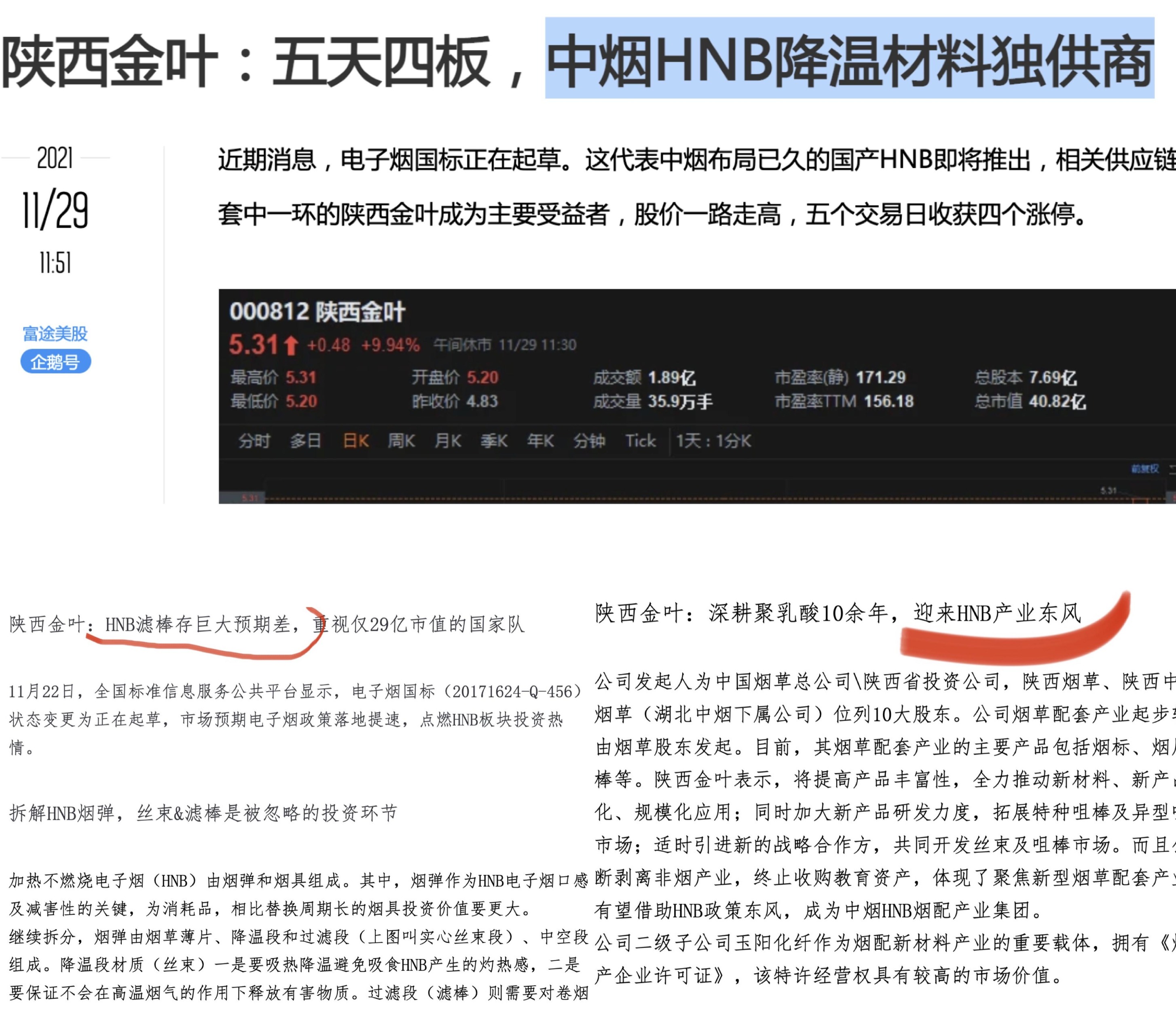Click the red up-arrow price icon

pos(291,345)
